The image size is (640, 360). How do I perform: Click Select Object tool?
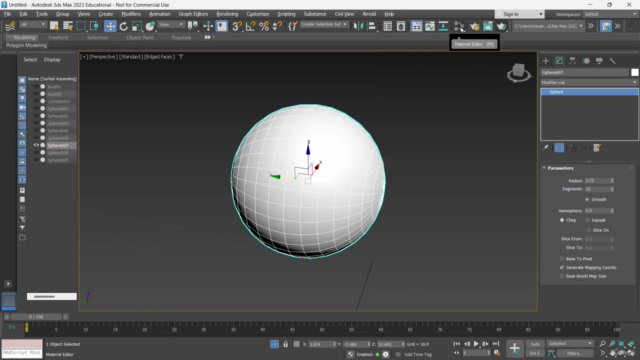point(54,26)
